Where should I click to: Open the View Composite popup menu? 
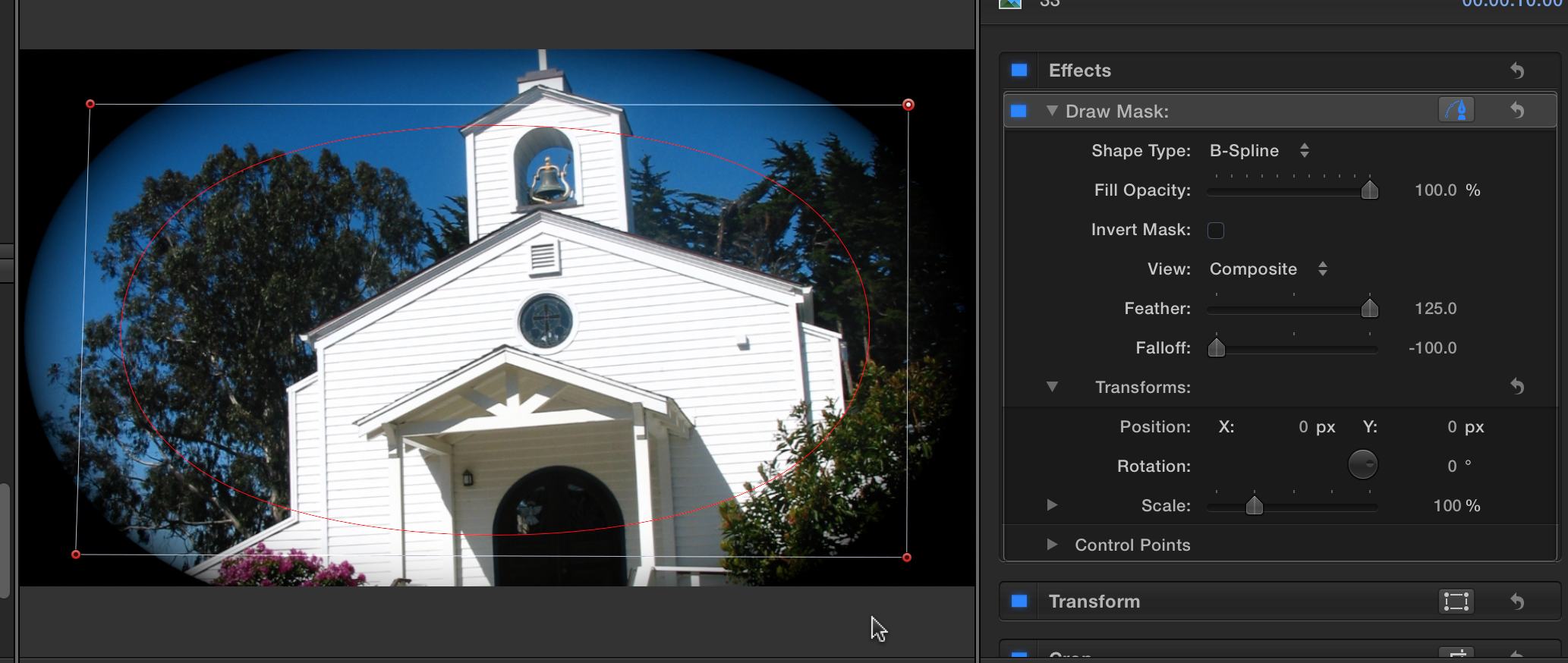click(1268, 269)
